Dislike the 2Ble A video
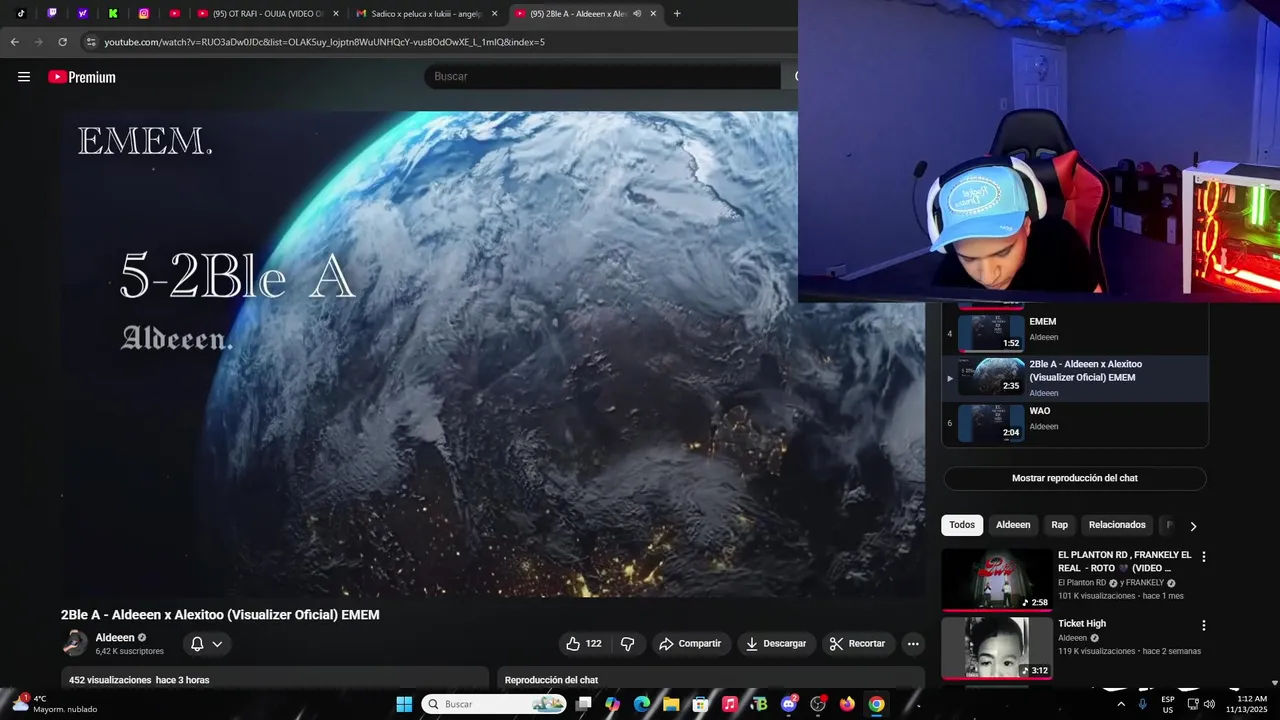The height and width of the screenshot is (720, 1280). 628,644
